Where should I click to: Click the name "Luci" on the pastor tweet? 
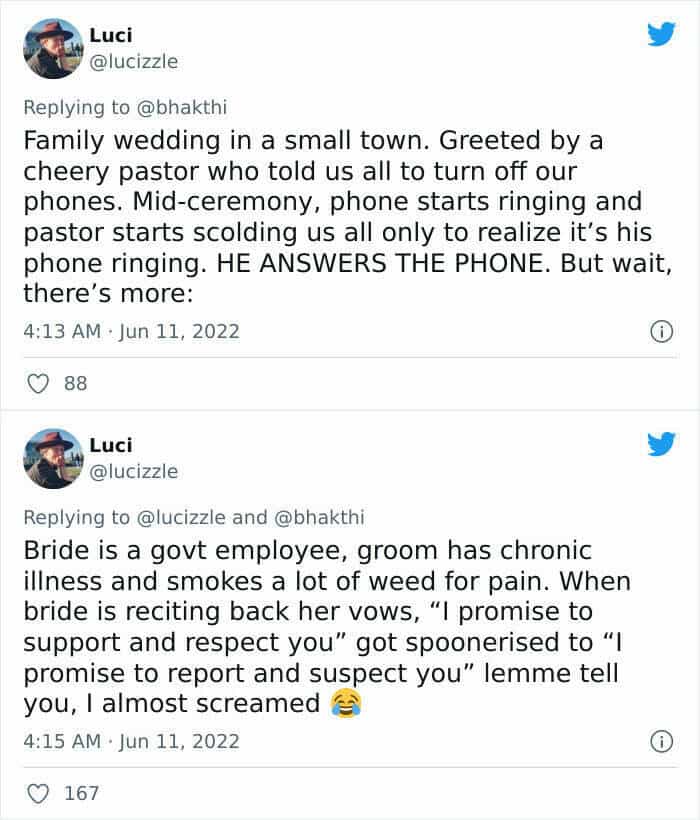[x=110, y=35]
